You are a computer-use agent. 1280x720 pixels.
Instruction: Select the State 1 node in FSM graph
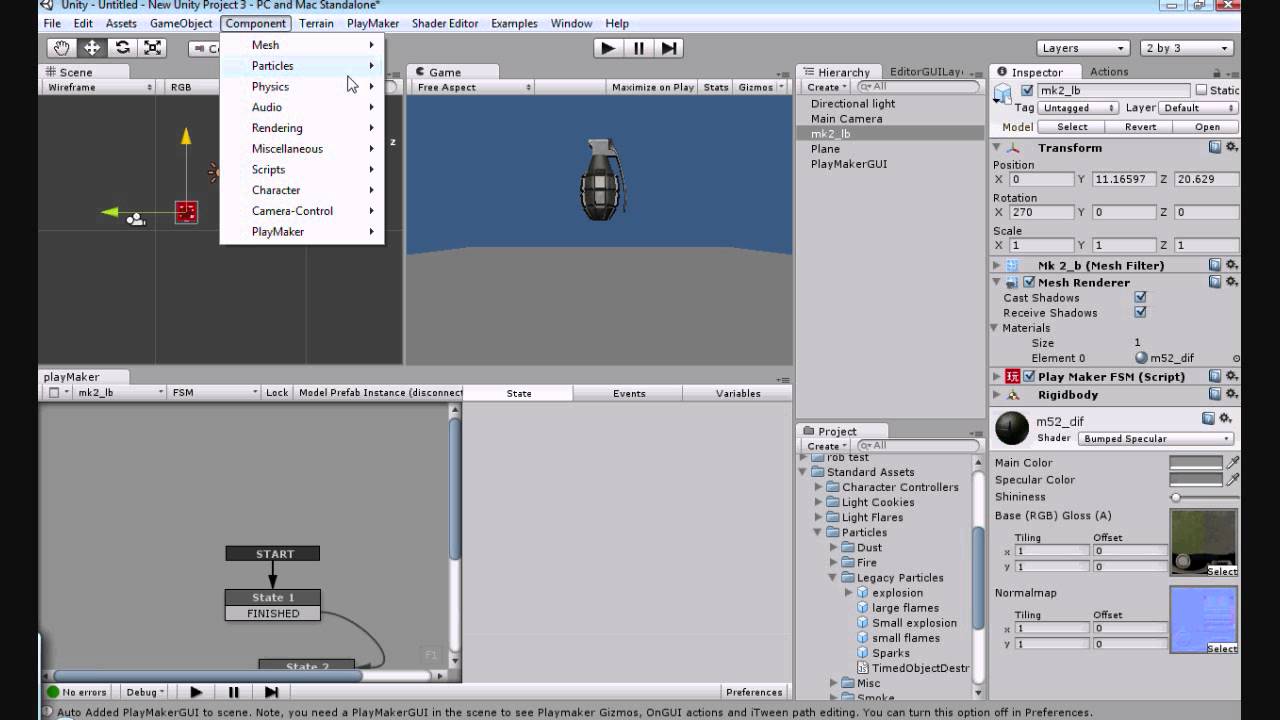point(272,597)
